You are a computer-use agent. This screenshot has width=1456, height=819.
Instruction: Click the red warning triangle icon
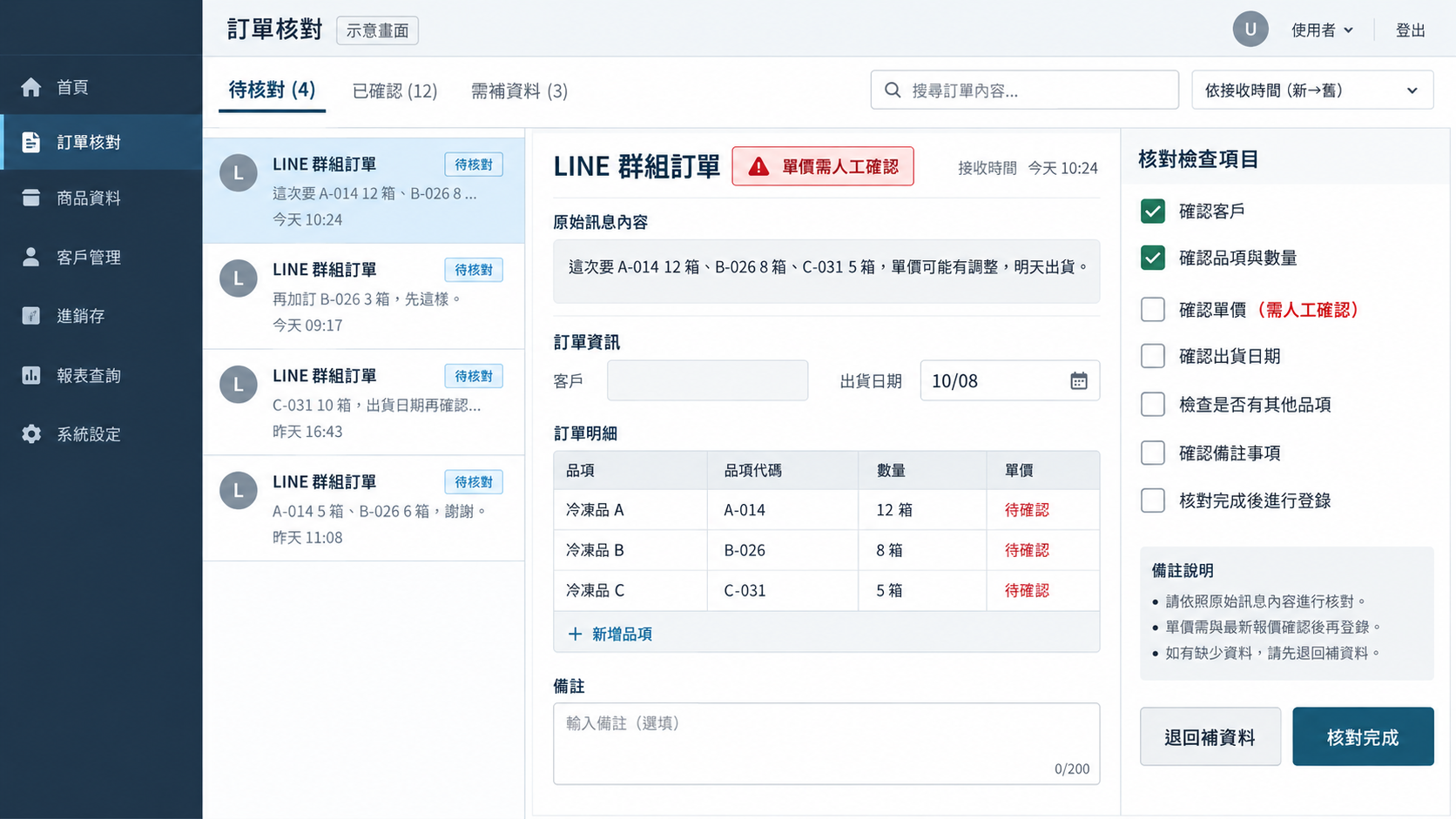click(x=758, y=166)
